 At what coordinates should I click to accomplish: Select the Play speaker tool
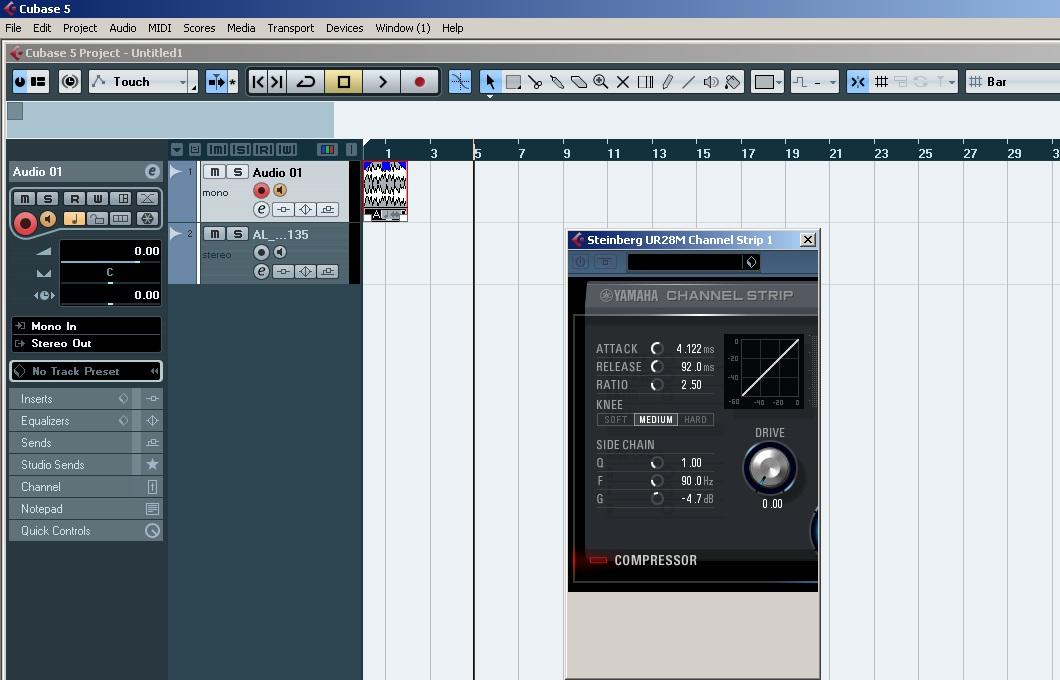(x=710, y=82)
